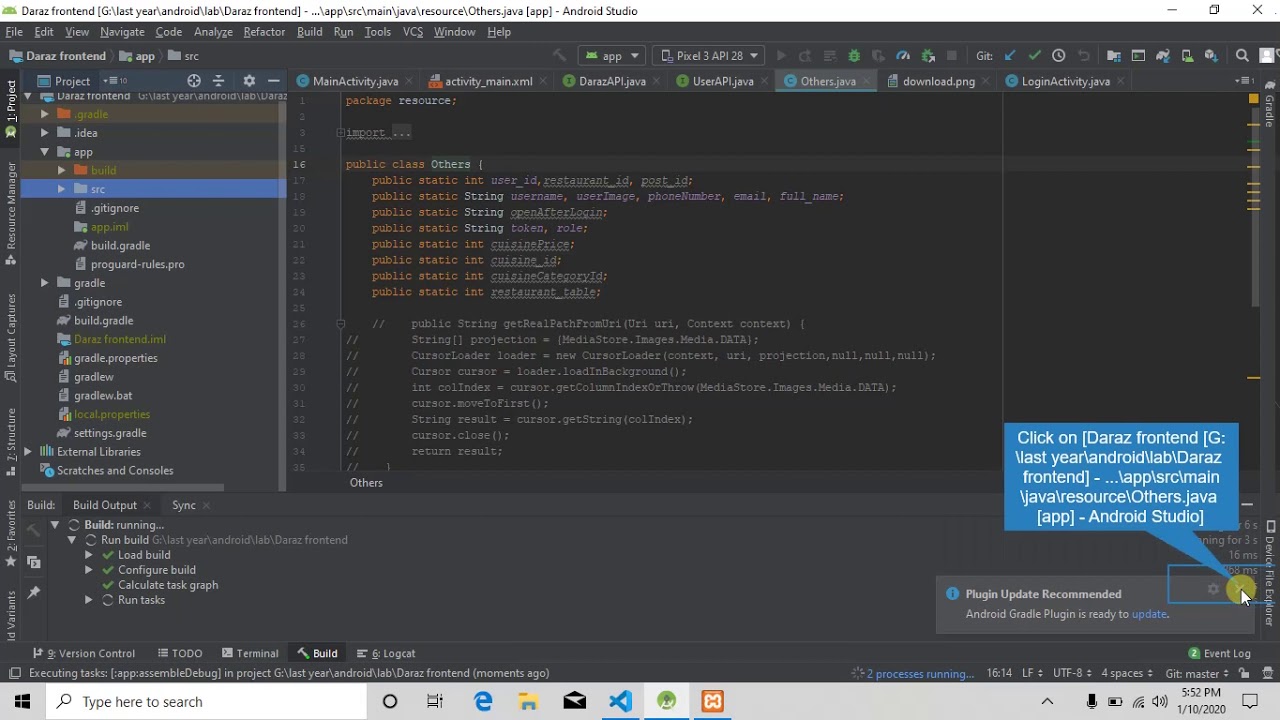Viewport: 1280px width, 720px height.
Task: Switch to the MainActivity.java tab
Action: coord(355,81)
